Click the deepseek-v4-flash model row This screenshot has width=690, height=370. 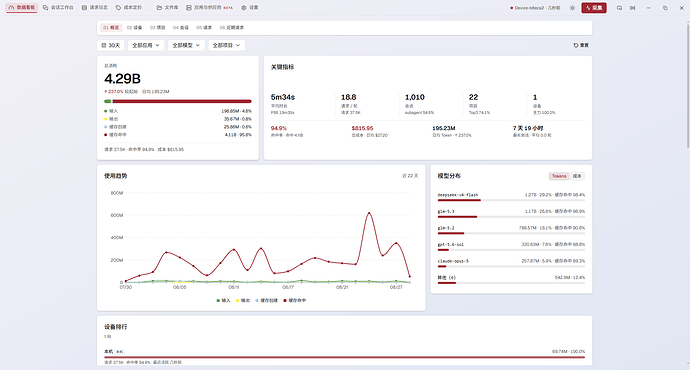(x=511, y=197)
